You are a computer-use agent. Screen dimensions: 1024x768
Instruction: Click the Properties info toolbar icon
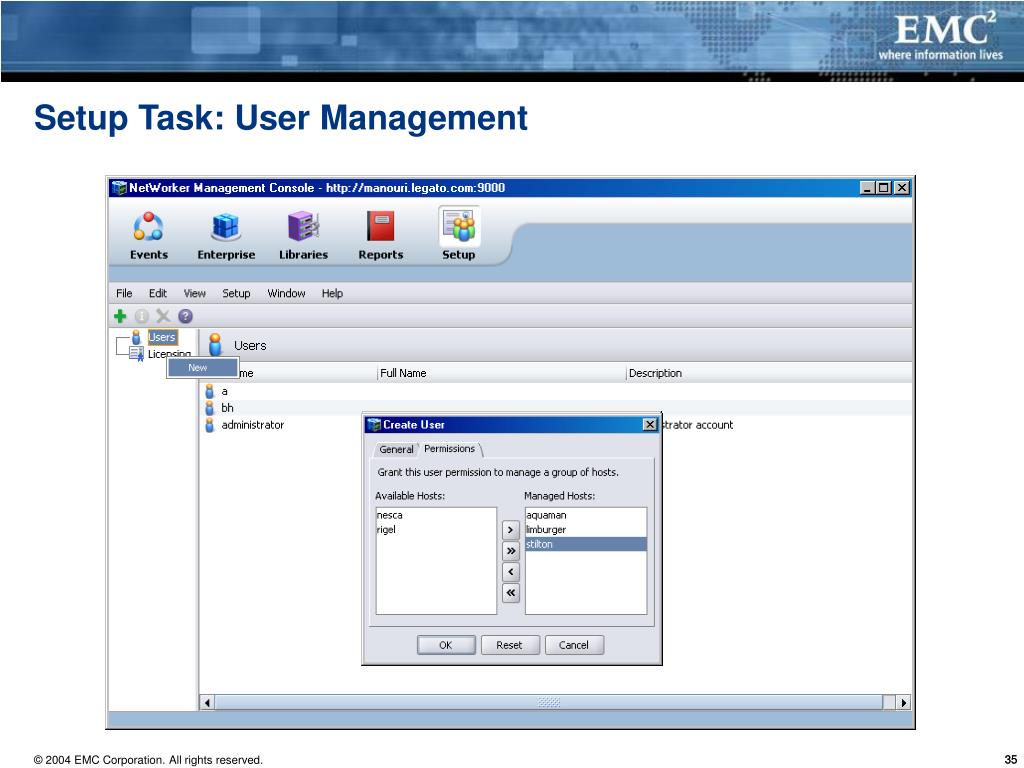pos(142,316)
